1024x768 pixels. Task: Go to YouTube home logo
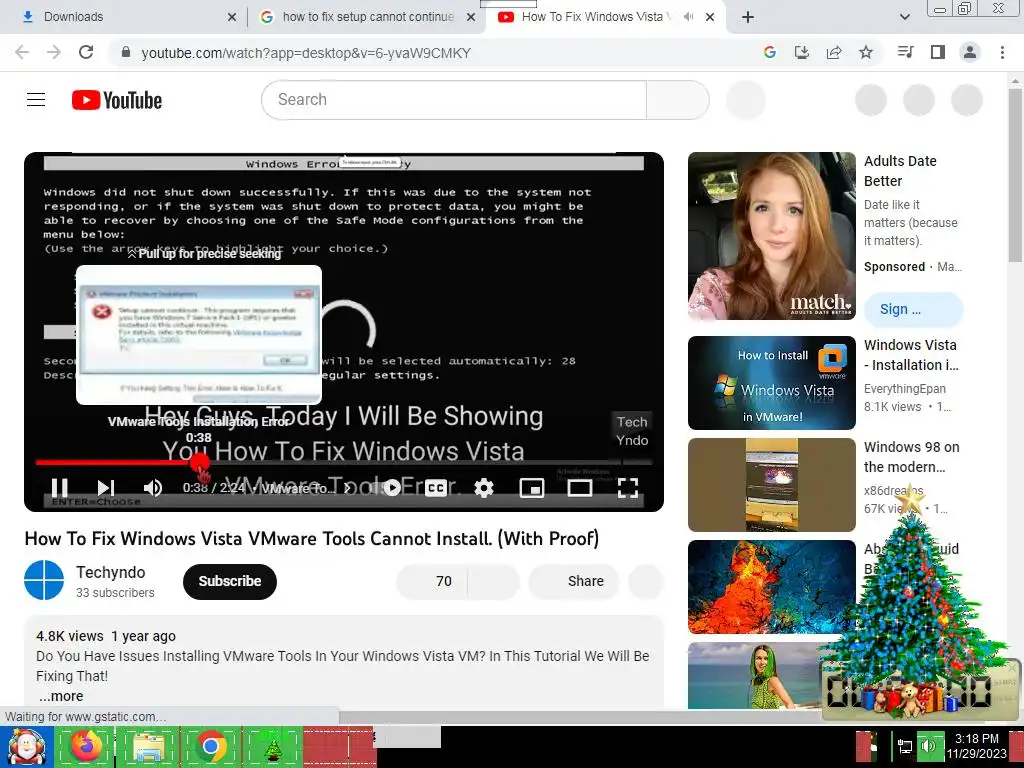[117, 100]
